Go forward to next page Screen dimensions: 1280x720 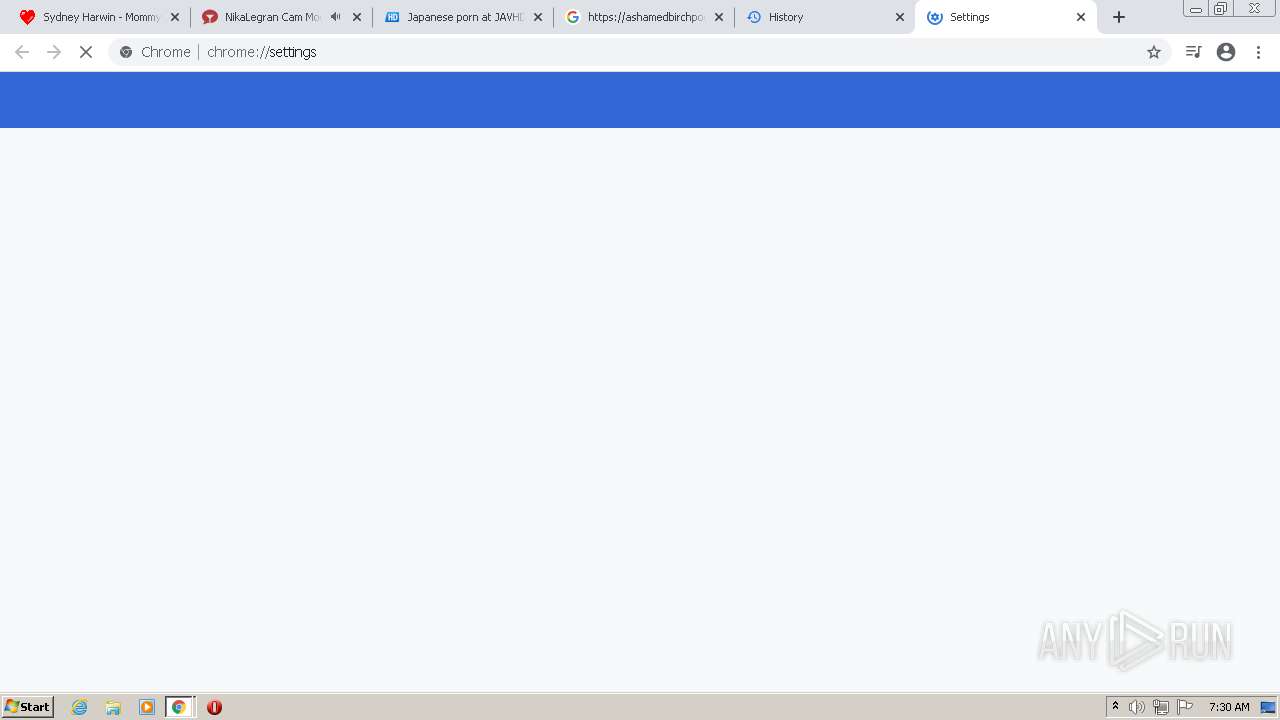(54, 52)
